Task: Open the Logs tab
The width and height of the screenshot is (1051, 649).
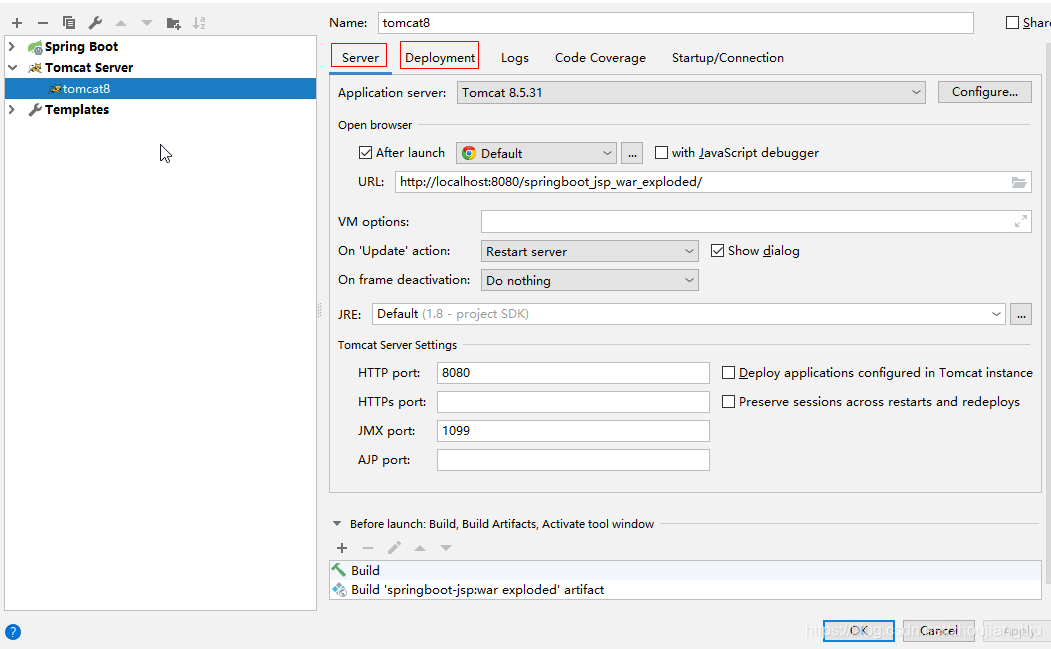Action: pos(514,57)
